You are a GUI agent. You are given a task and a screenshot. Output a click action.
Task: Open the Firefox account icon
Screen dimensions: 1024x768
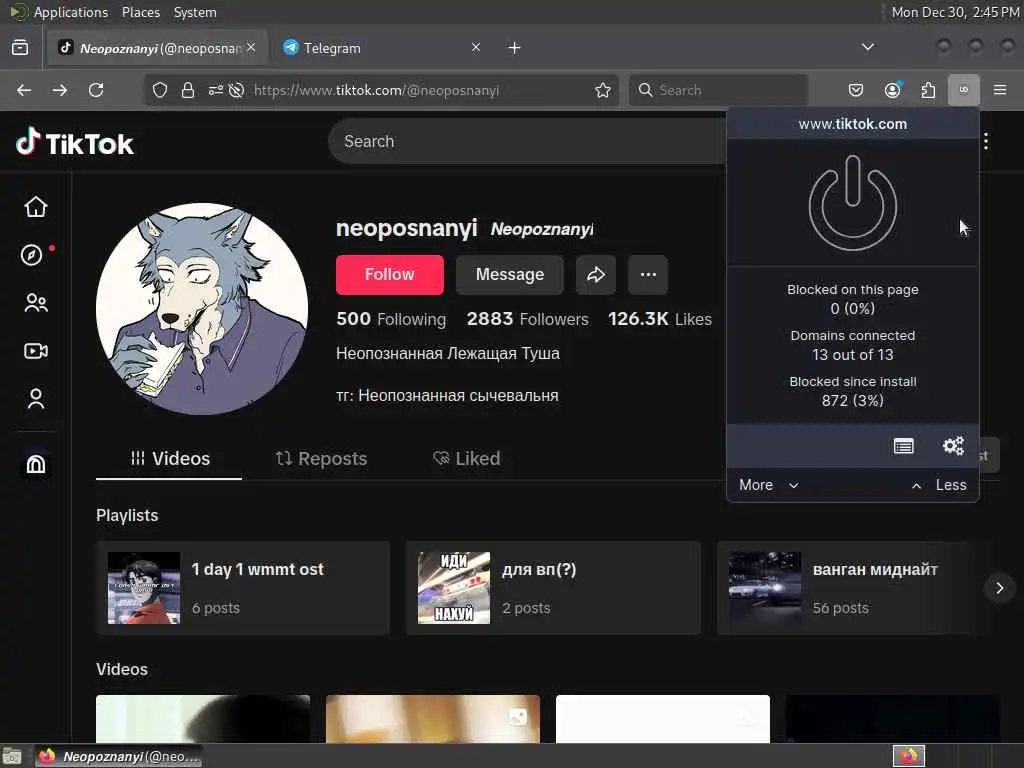click(x=893, y=90)
